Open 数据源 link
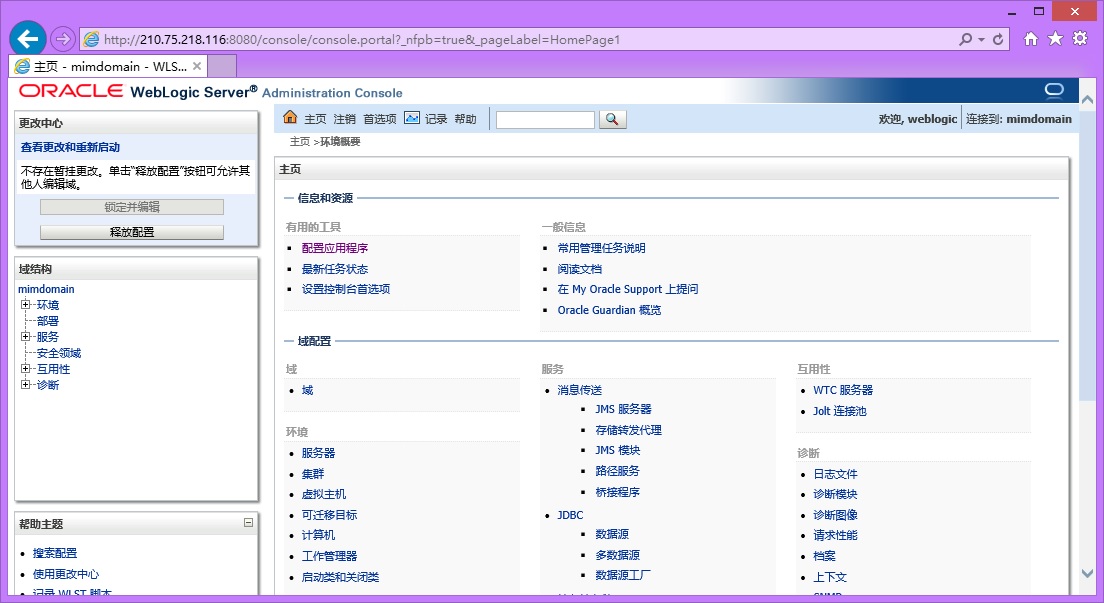1104x603 pixels. tap(612, 534)
